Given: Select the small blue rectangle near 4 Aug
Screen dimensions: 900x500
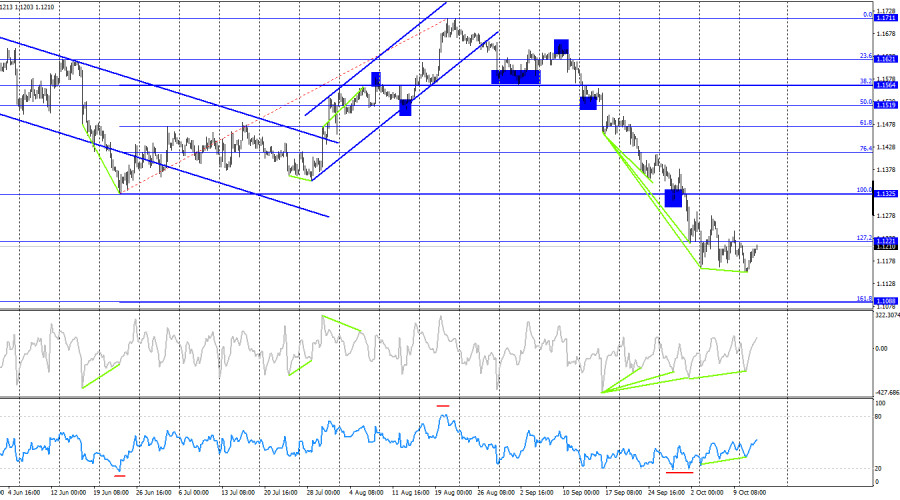Looking at the screenshot, I should pos(376,79).
